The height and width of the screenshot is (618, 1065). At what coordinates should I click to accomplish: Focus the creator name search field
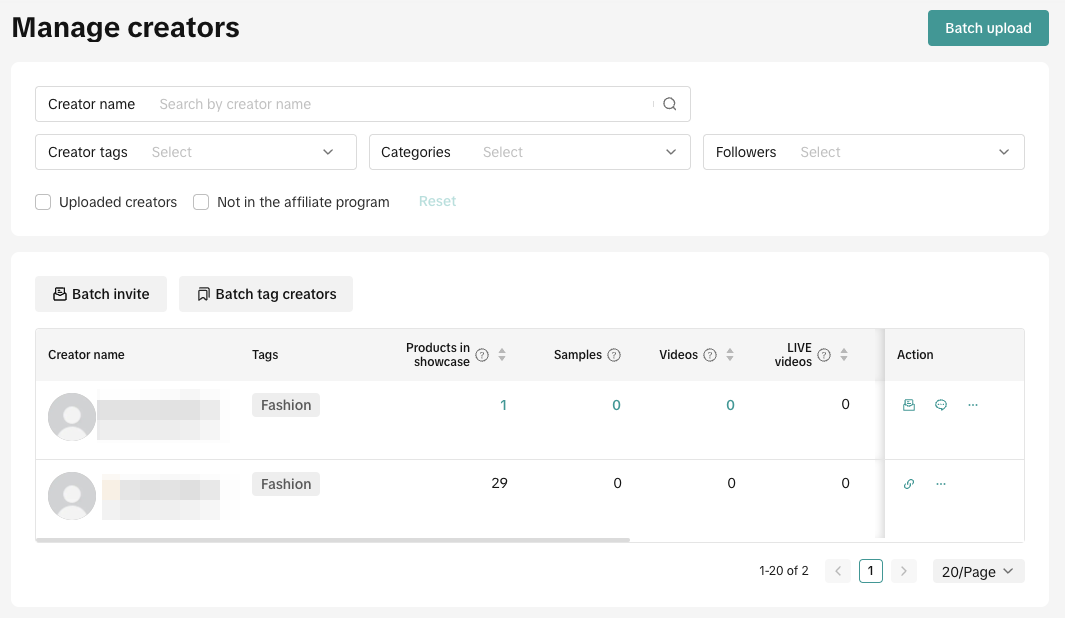point(400,104)
